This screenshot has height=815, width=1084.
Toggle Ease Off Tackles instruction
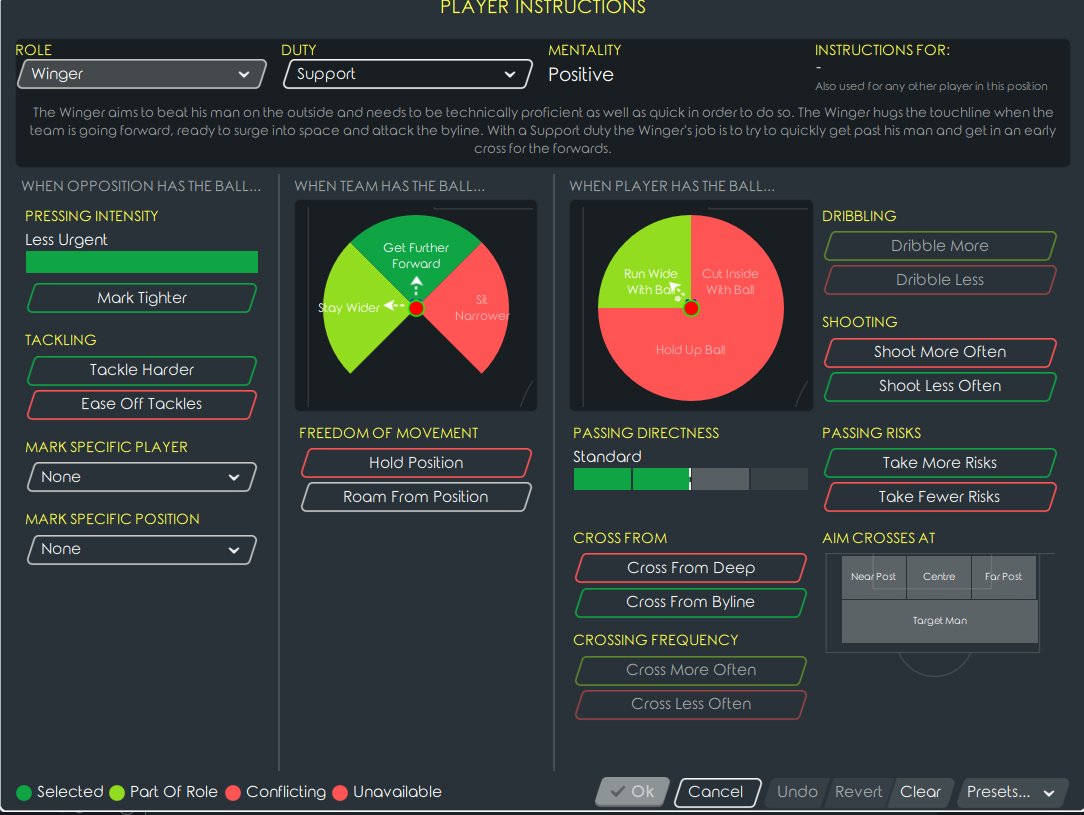click(142, 404)
